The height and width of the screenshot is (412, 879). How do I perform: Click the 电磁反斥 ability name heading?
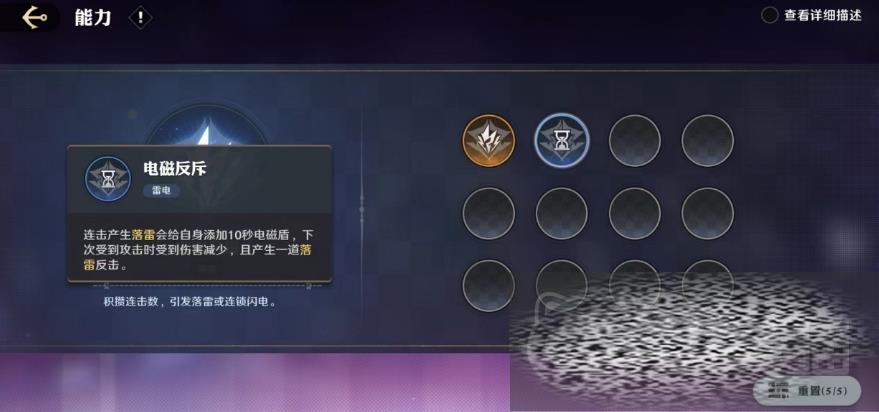pos(174,168)
